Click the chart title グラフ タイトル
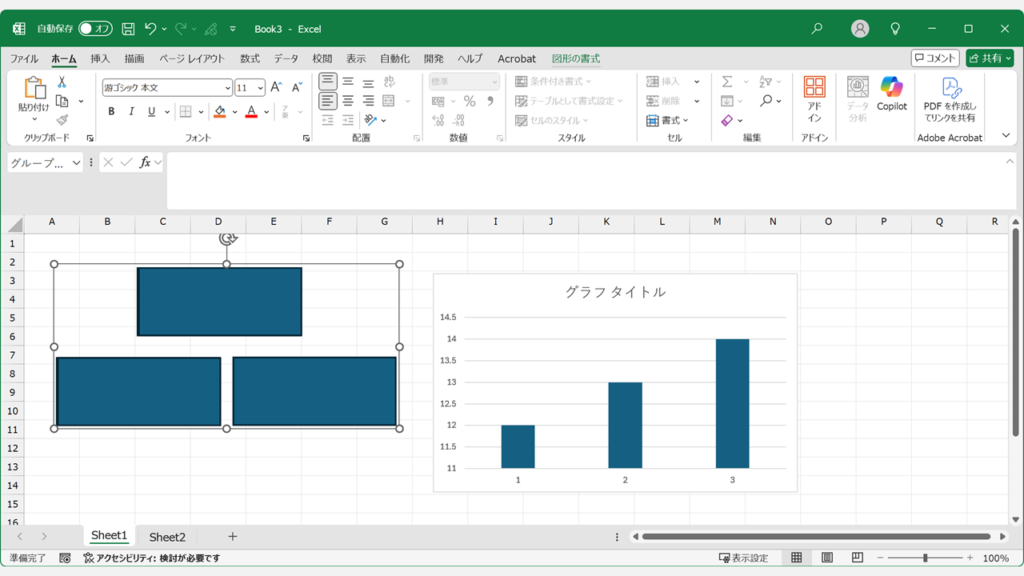 pyautogui.click(x=615, y=292)
